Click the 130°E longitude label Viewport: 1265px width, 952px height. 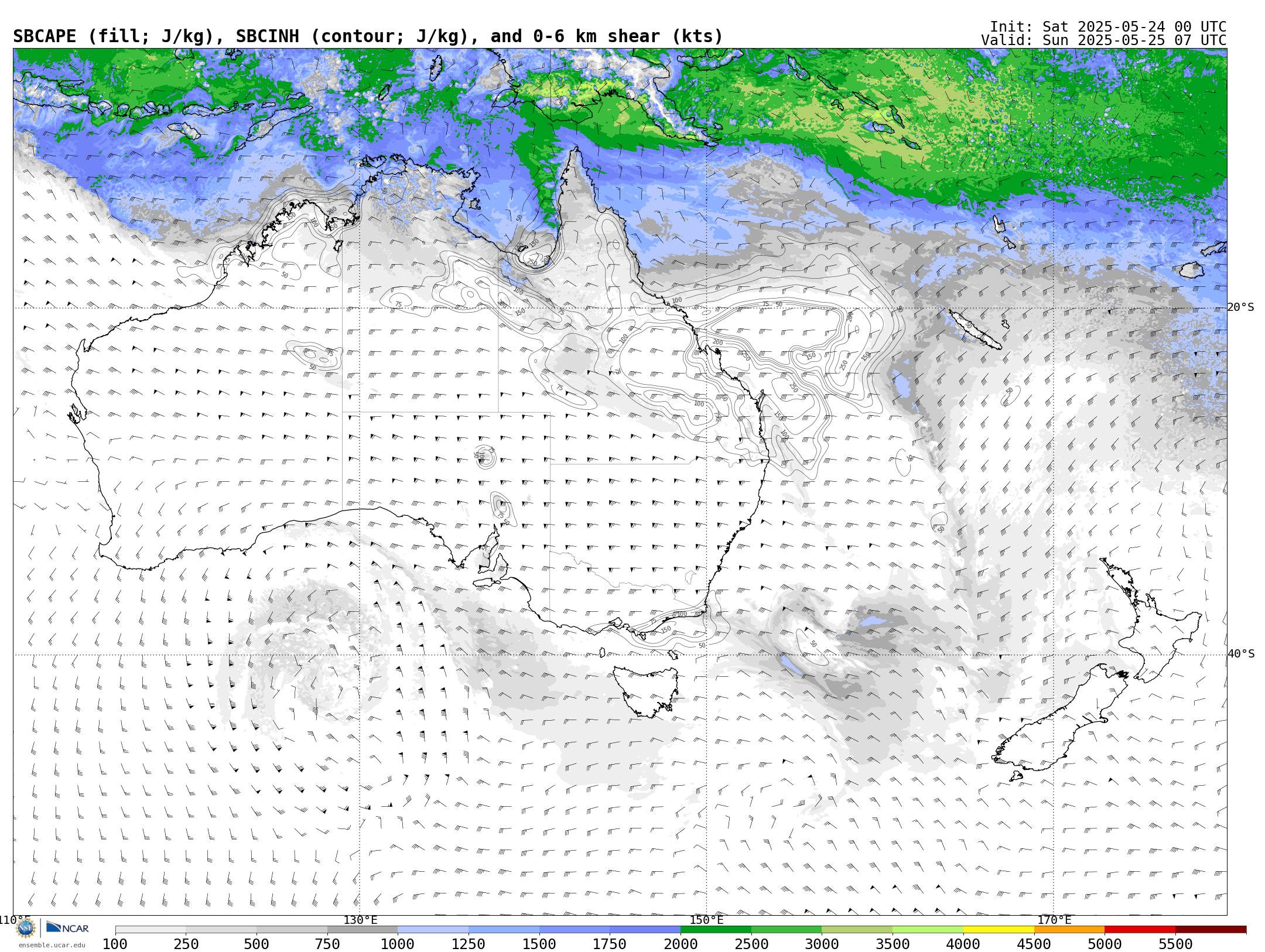point(360,920)
